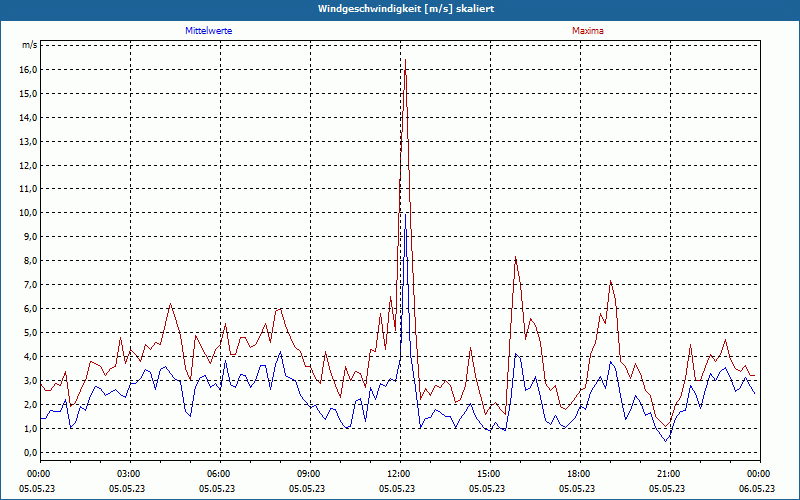
Task: Click the blue Mittelwerte peak near 10 m/s
Action: (x=406, y=214)
